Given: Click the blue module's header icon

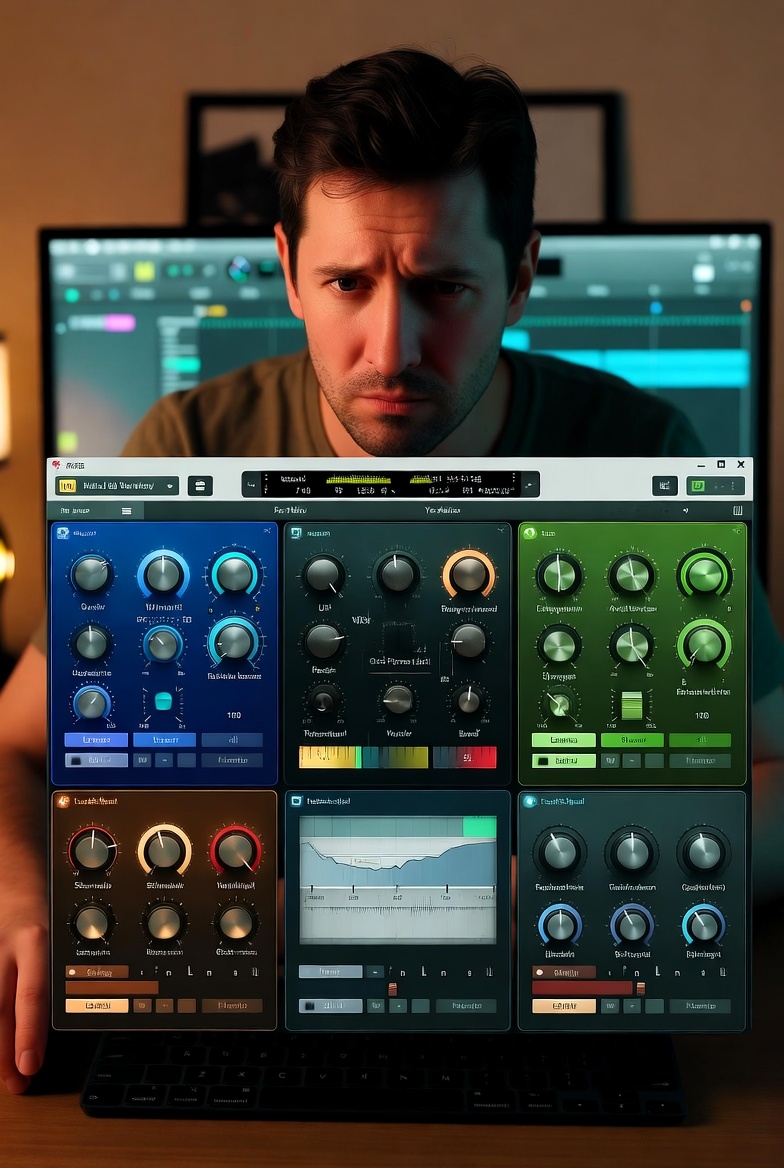Looking at the screenshot, I should click(63, 534).
